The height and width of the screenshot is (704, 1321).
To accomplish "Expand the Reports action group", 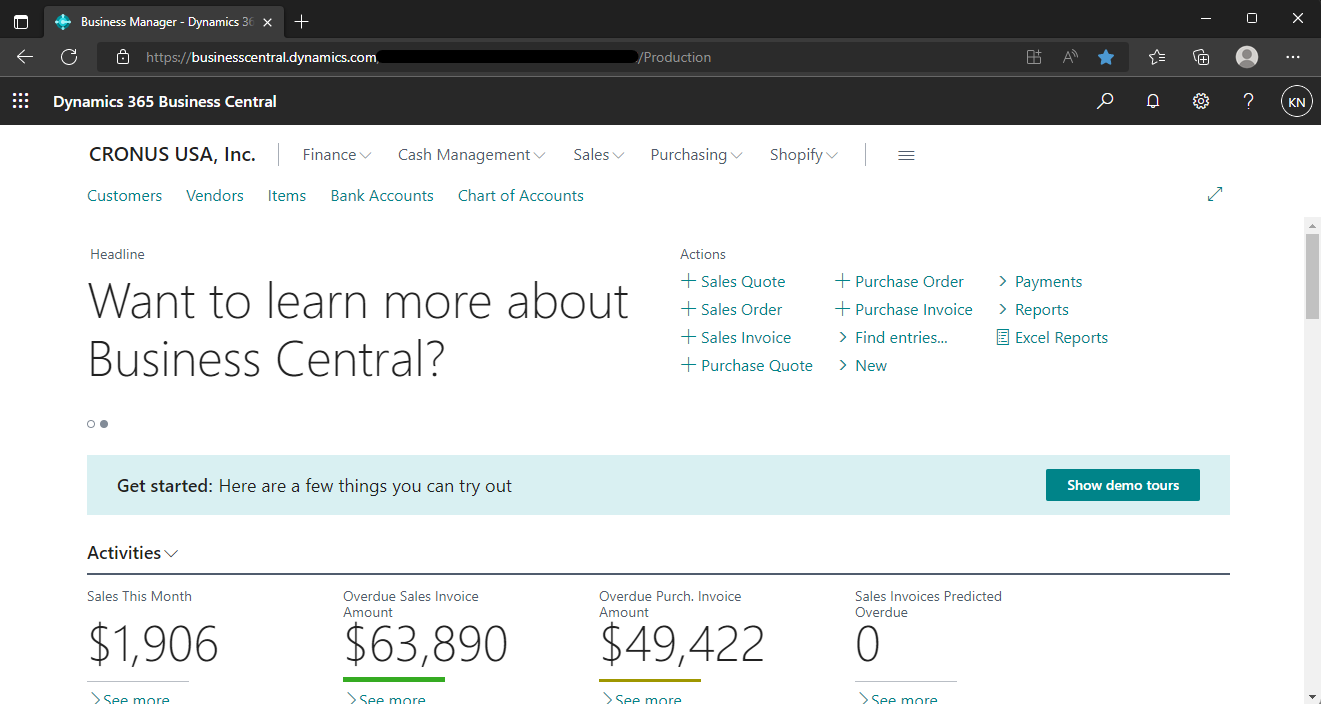I will 1033,310.
